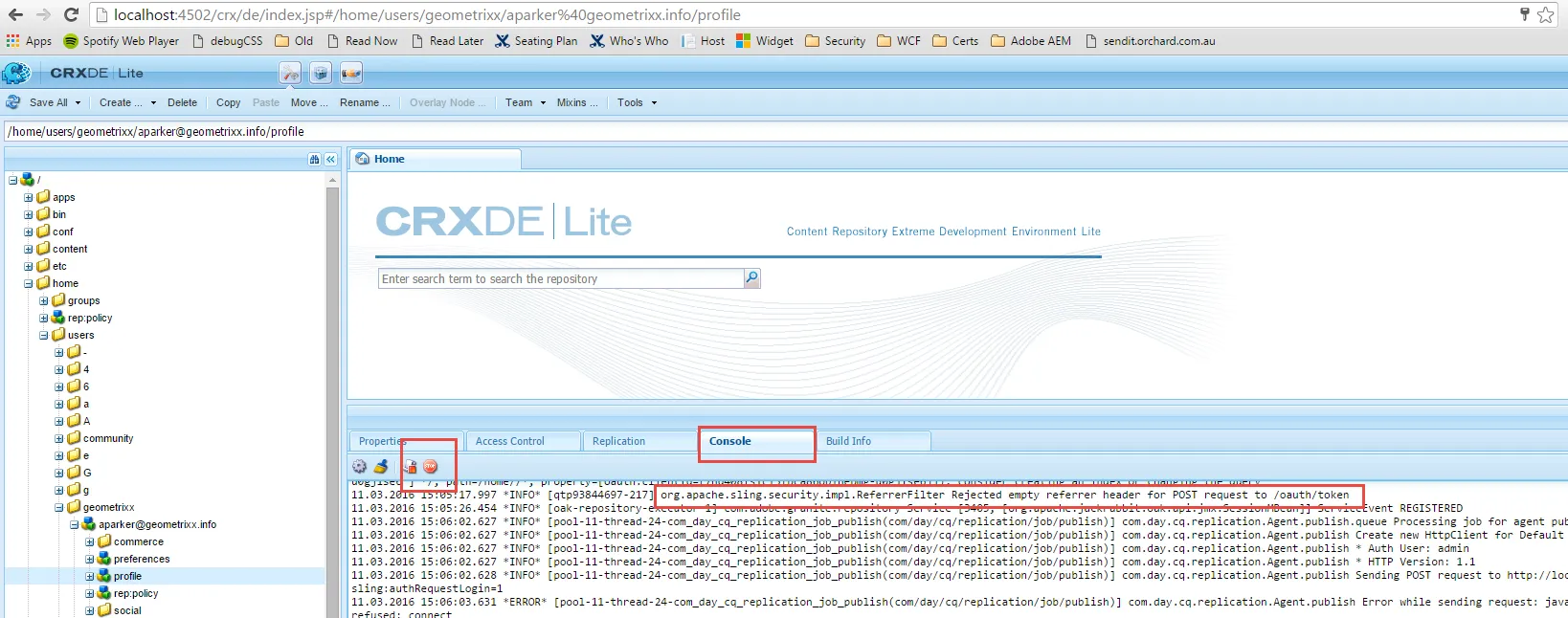Click the Move ... toolbar button

(309, 102)
